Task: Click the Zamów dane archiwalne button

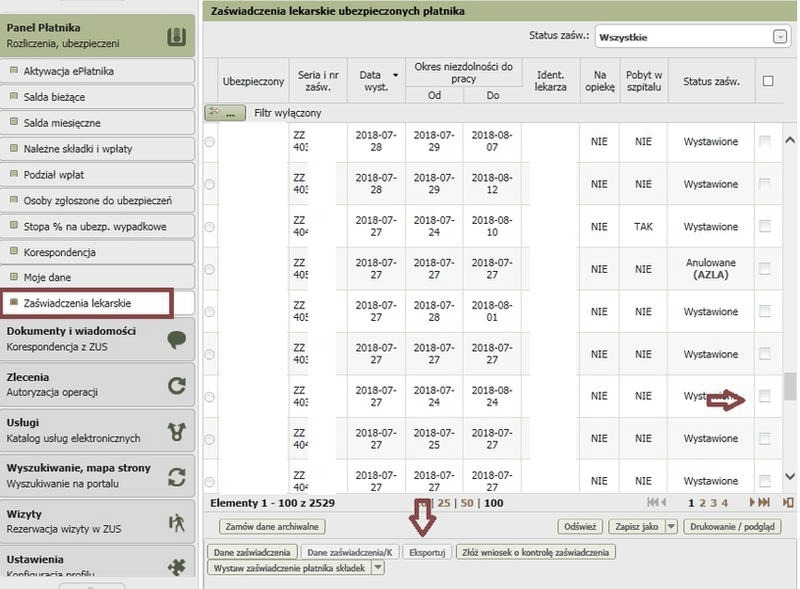Action: click(x=272, y=526)
